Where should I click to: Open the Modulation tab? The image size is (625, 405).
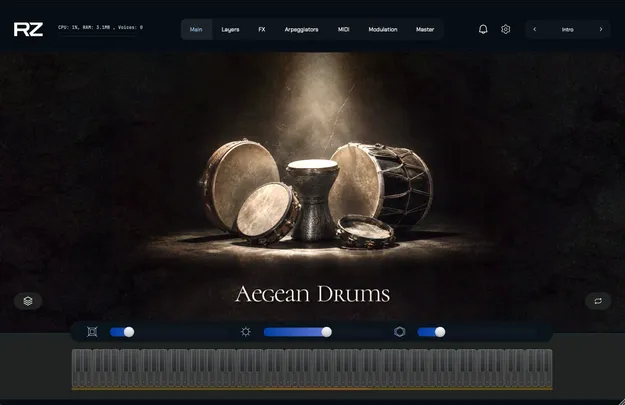click(x=383, y=29)
